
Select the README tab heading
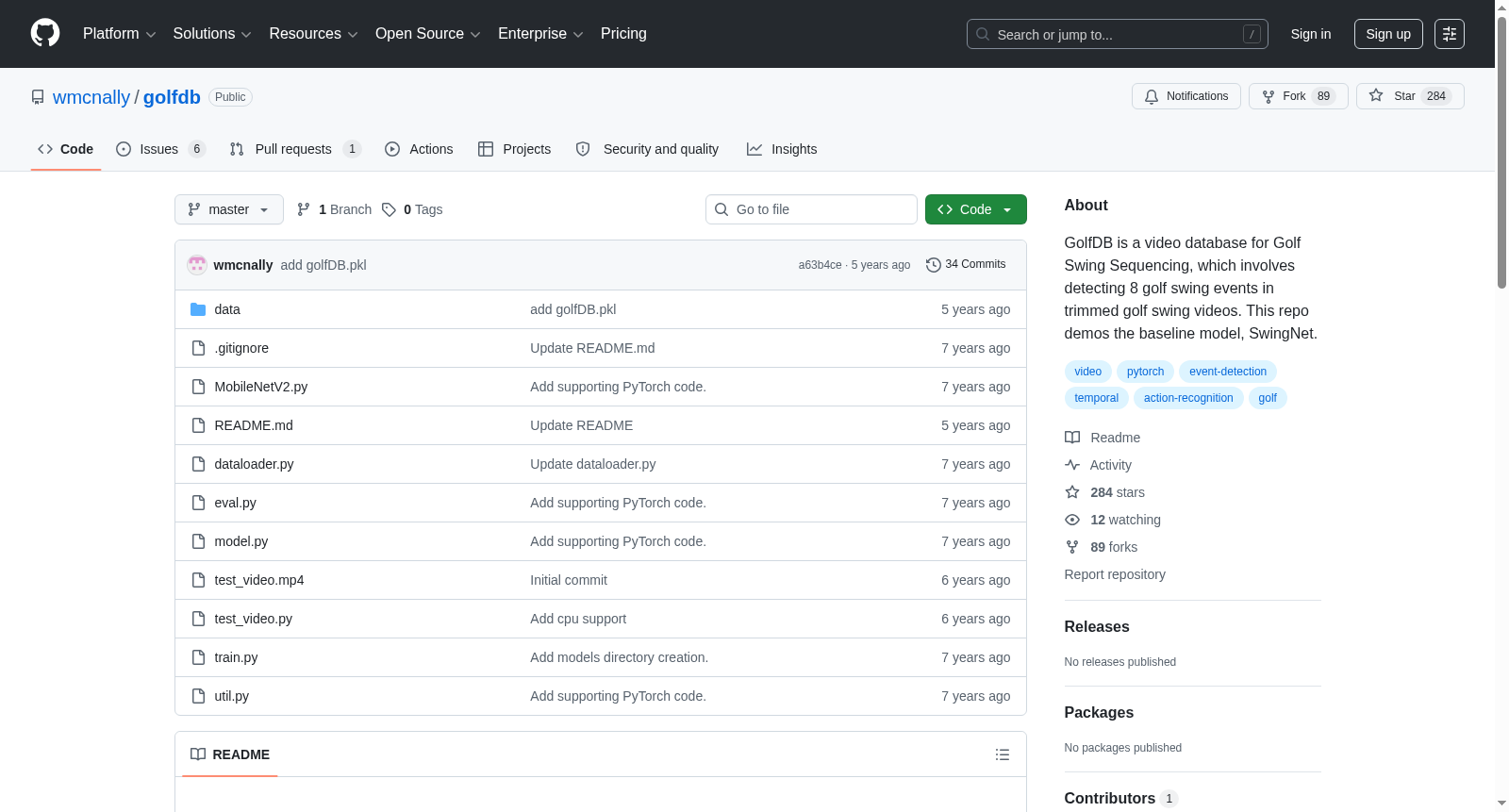(x=230, y=754)
